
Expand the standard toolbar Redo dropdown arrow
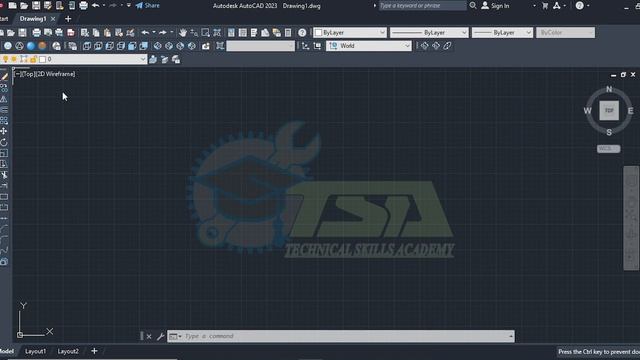(171, 33)
